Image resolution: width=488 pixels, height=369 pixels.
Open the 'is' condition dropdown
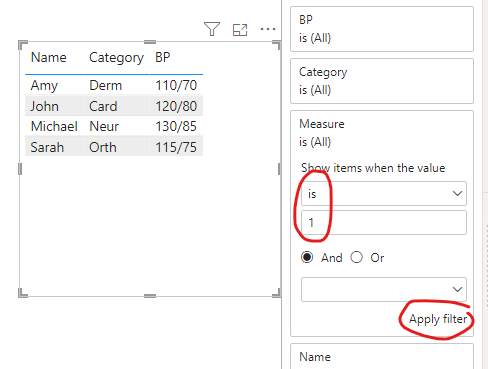coord(384,194)
